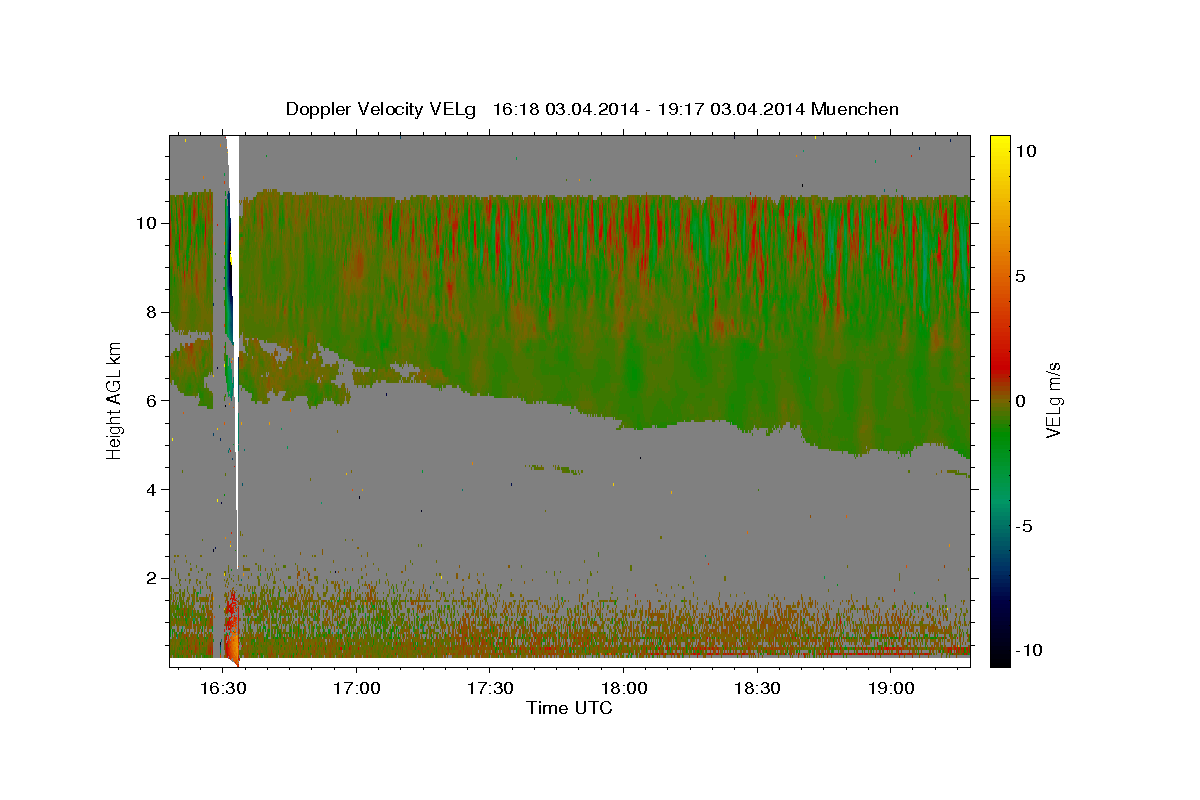This screenshot has width=1200, height=800.
Task: Click the height tick label 4
Action: [152, 489]
